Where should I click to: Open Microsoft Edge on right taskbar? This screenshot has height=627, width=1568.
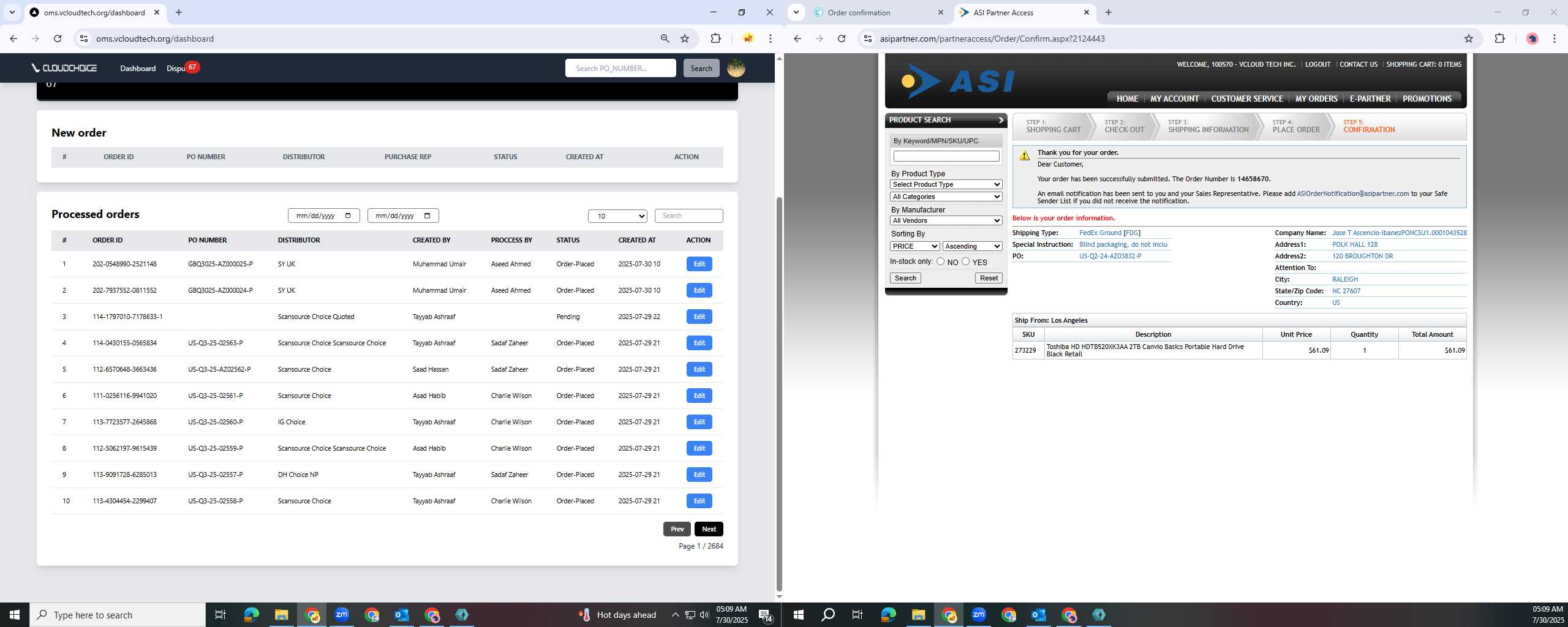pos(888,615)
